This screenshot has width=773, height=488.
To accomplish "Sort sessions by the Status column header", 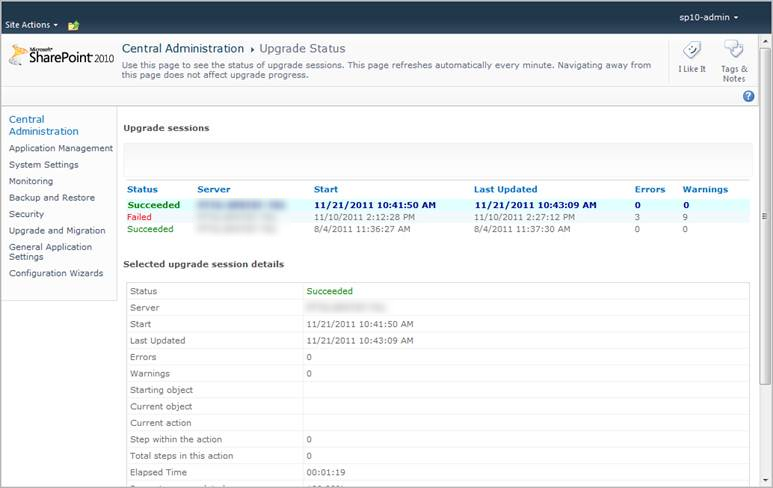I will 142,189.
